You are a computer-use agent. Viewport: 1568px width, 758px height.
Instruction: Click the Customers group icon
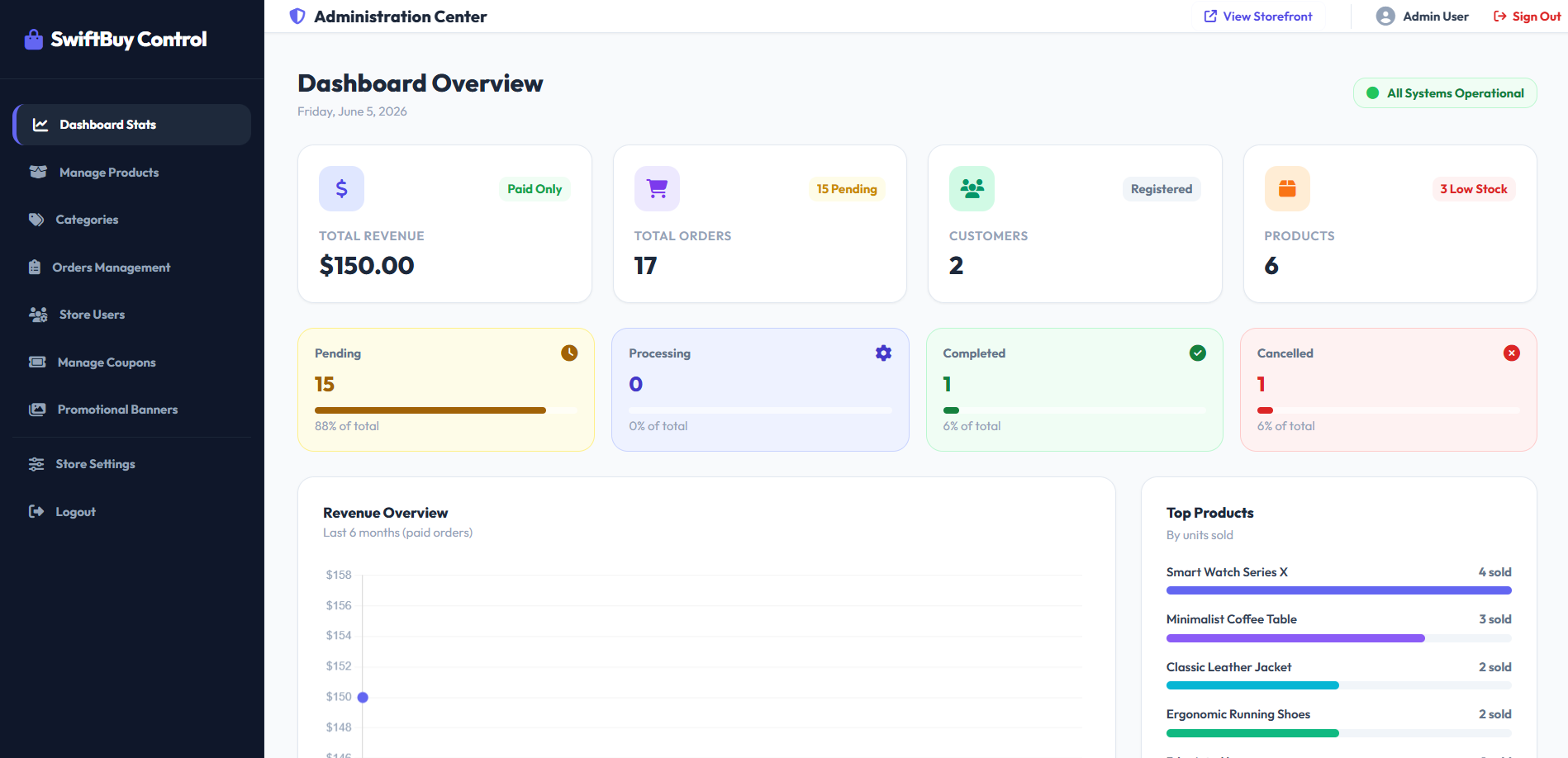click(x=972, y=189)
